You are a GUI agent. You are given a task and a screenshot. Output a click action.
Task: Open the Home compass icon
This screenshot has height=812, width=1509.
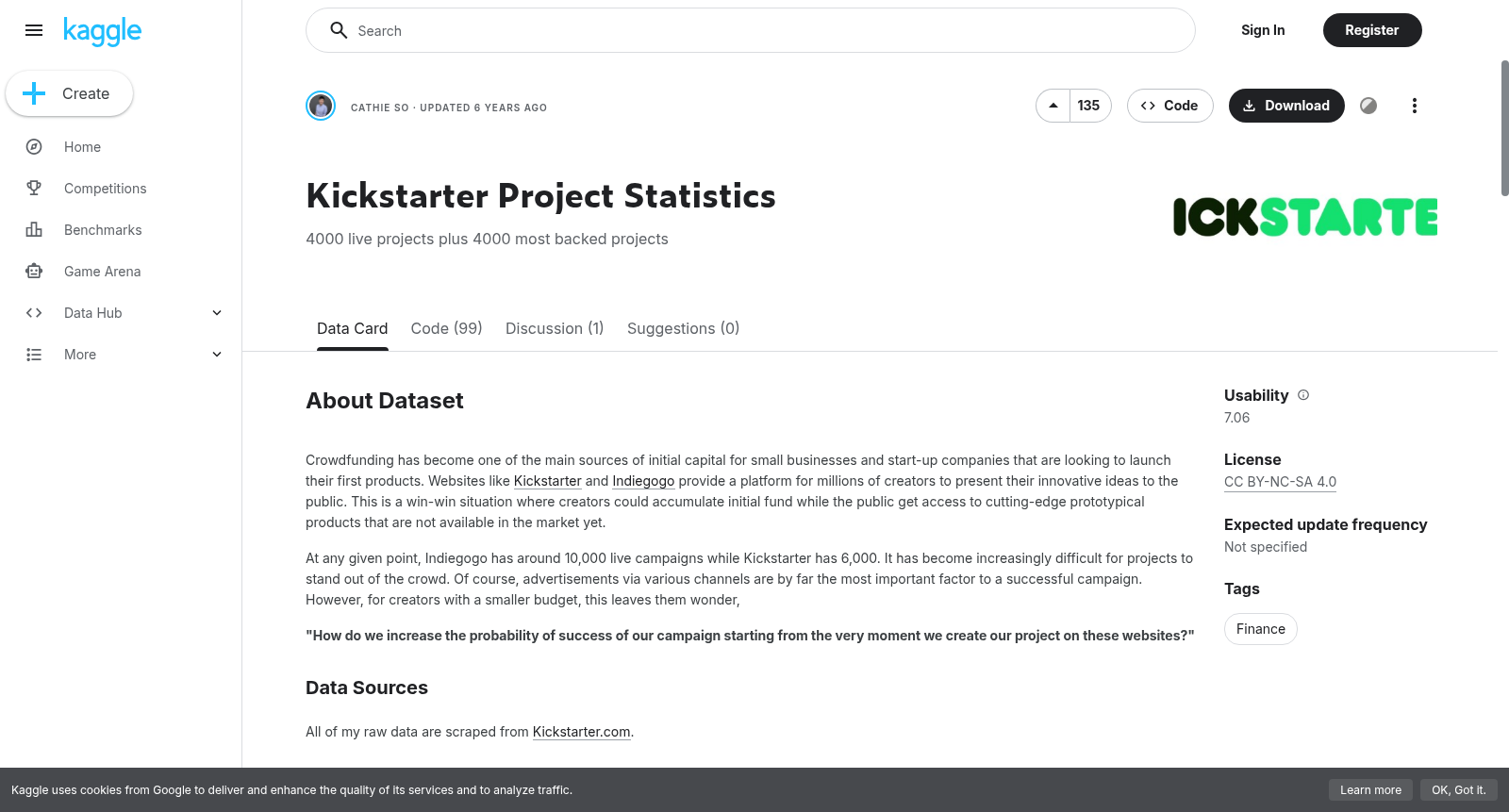pyautogui.click(x=34, y=147)
